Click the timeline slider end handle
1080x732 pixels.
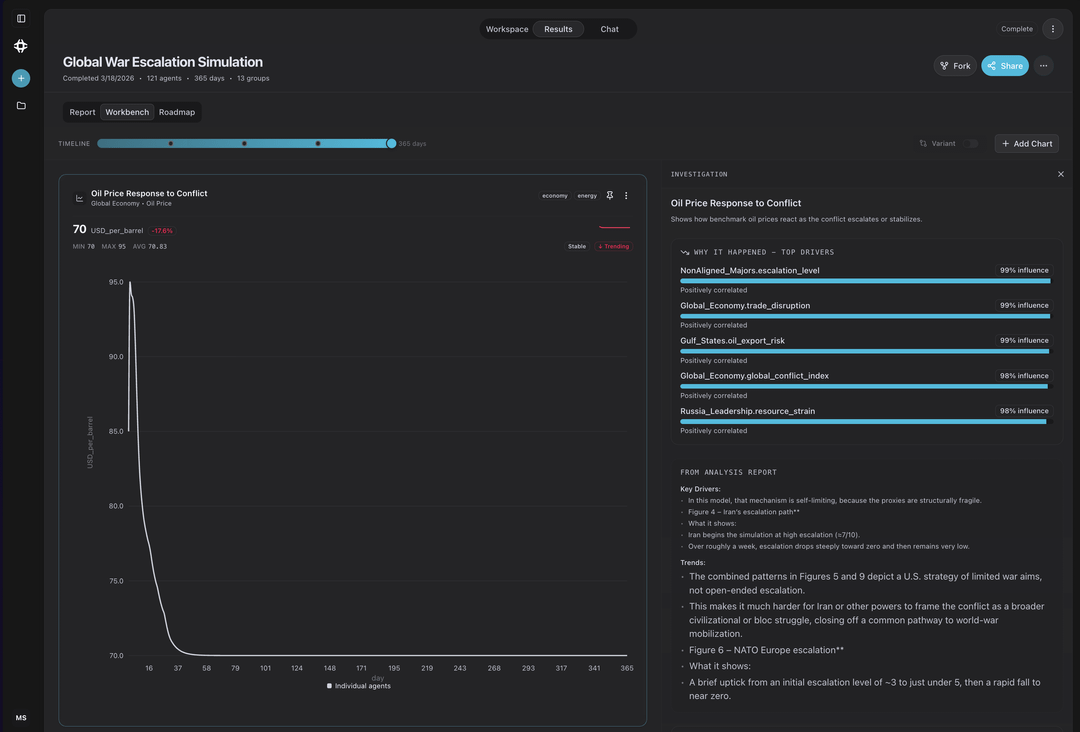click(x=391, y=144)
